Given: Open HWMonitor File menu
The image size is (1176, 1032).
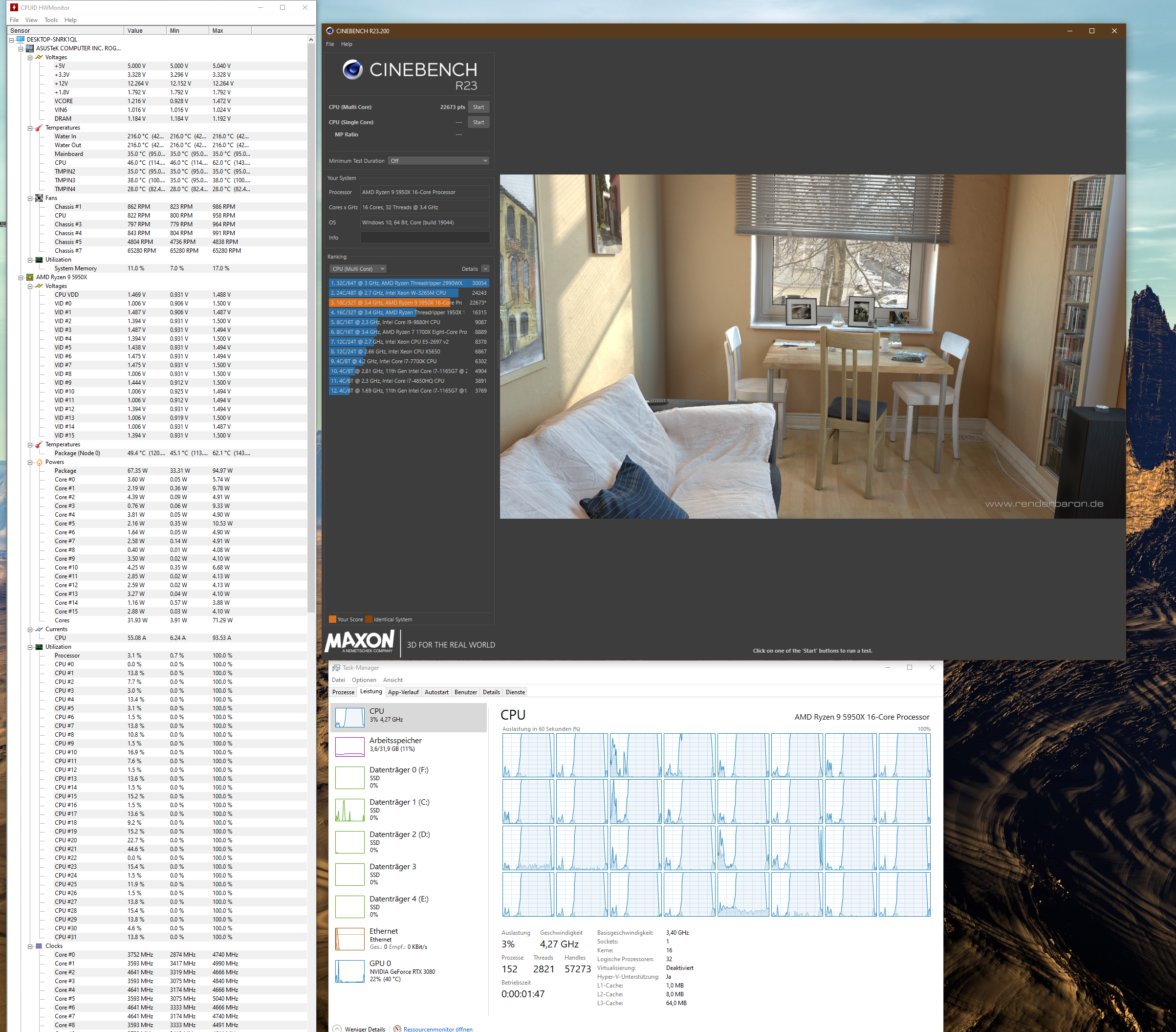Looking at the screenshot, I should coord(14,20).
